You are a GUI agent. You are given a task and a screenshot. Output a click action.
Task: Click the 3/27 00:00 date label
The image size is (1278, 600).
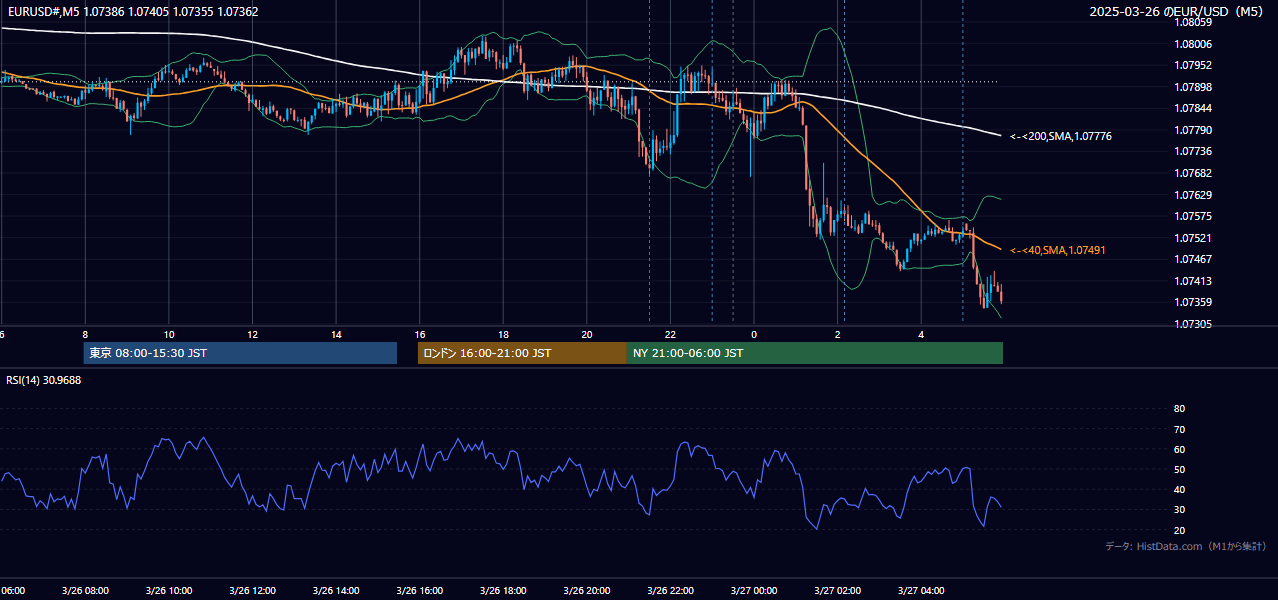(x=754, y=591)
